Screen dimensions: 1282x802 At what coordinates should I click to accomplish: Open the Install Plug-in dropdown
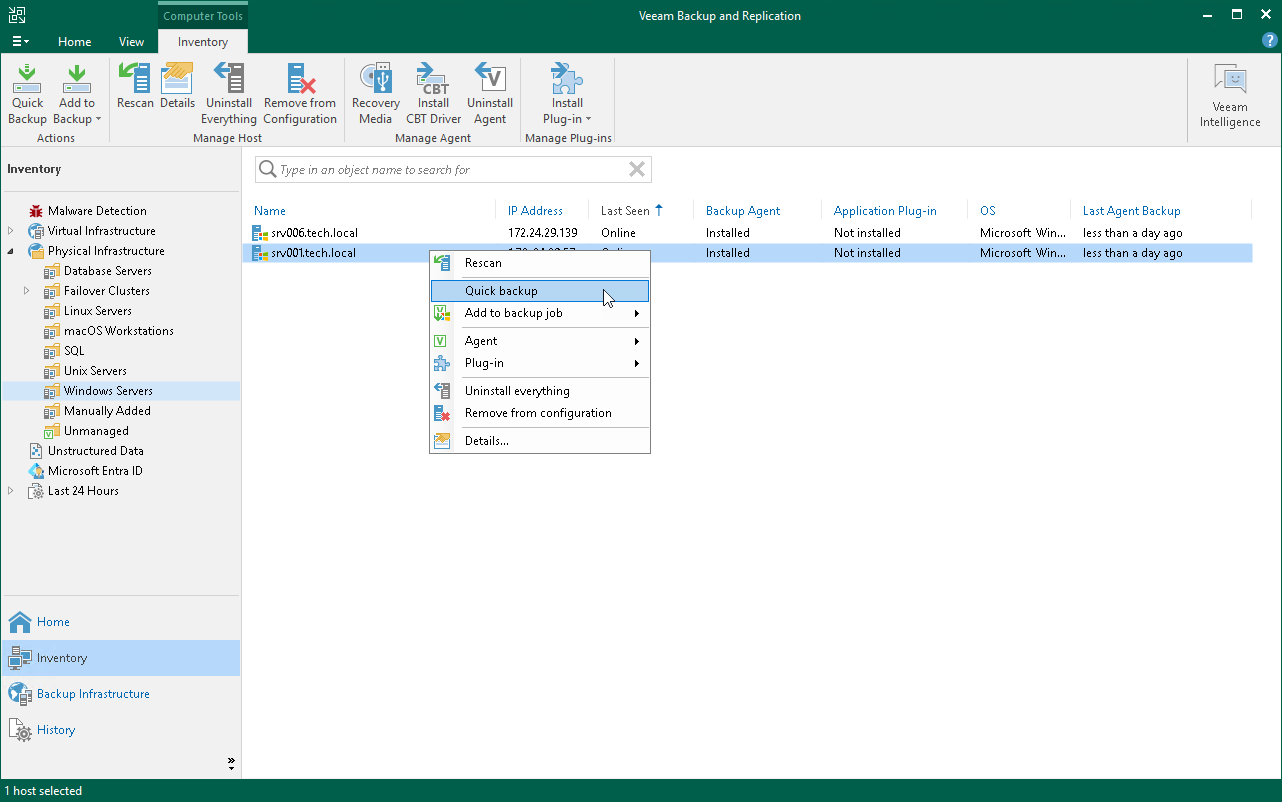tap(567, 94)
